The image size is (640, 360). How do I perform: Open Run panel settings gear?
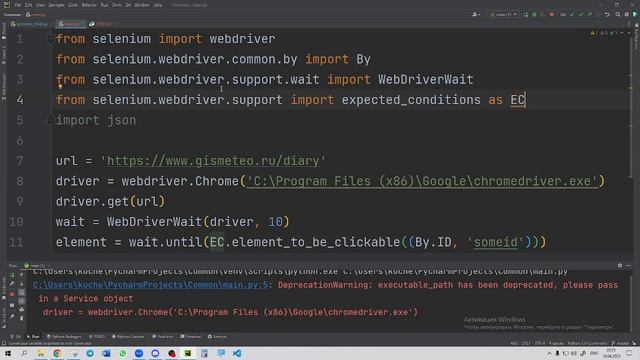(620, 265)
